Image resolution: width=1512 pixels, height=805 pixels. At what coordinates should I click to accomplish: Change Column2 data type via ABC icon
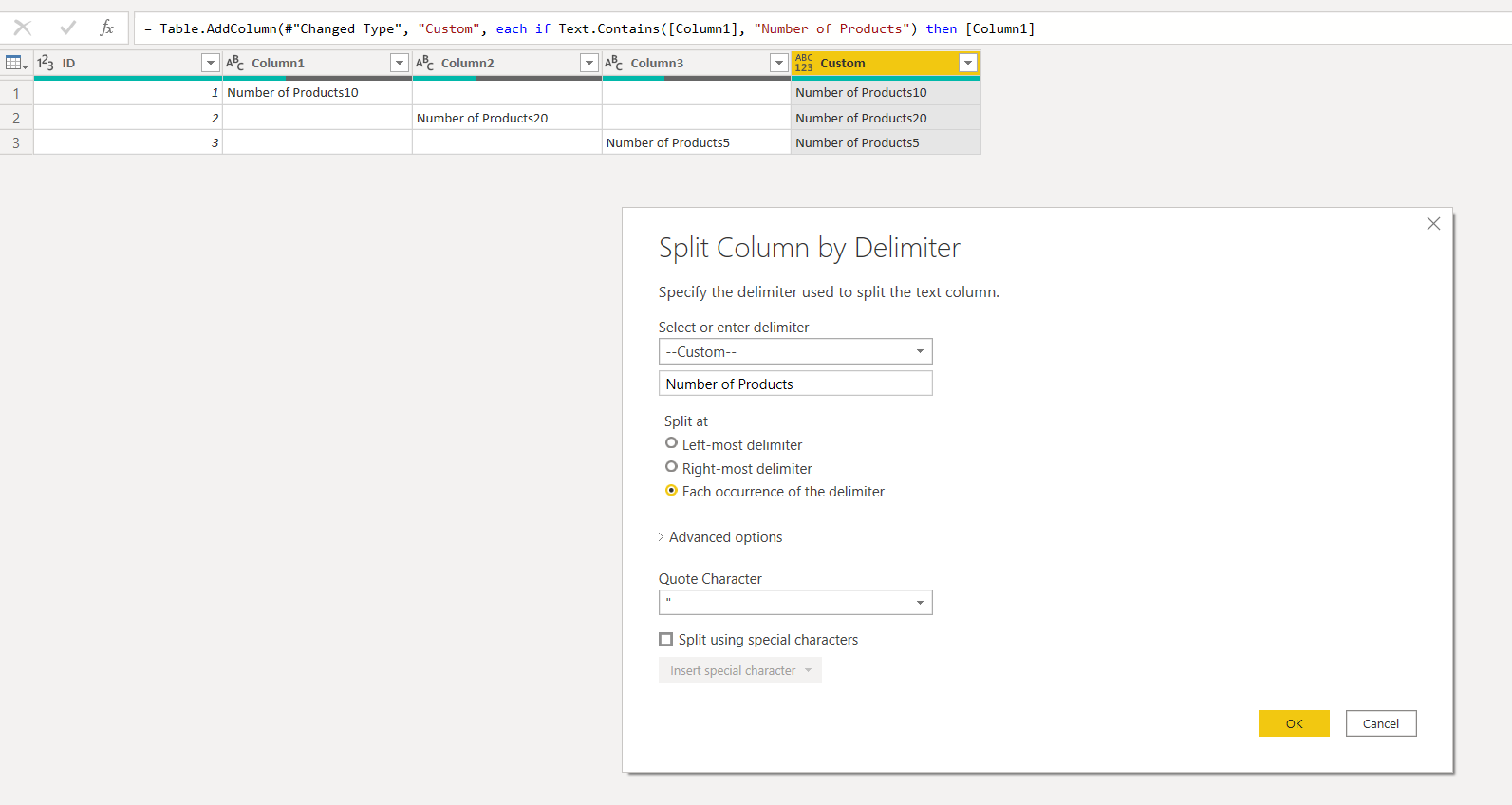coord(425,63)
